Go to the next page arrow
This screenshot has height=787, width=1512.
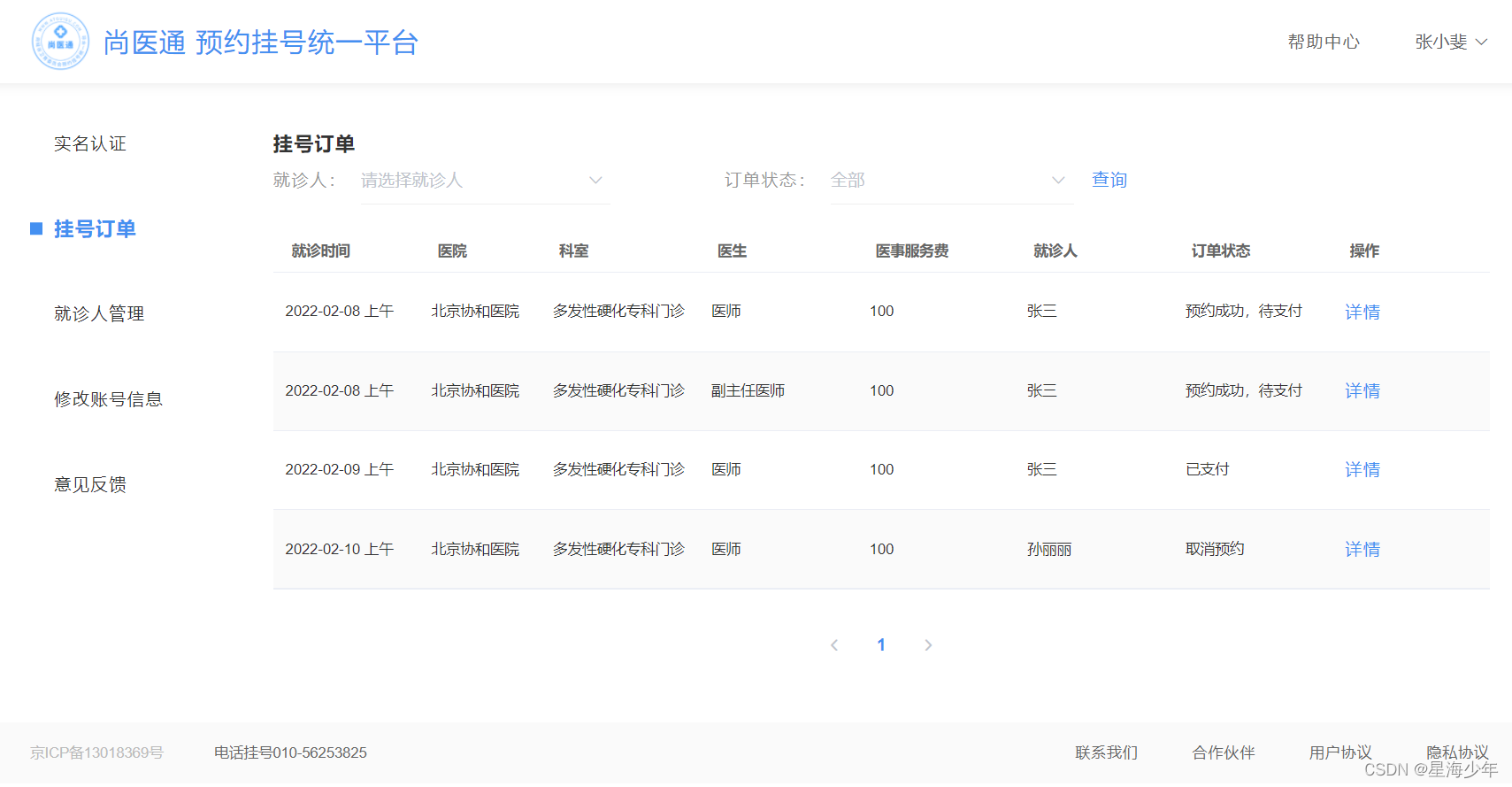(x=928, y=645)
